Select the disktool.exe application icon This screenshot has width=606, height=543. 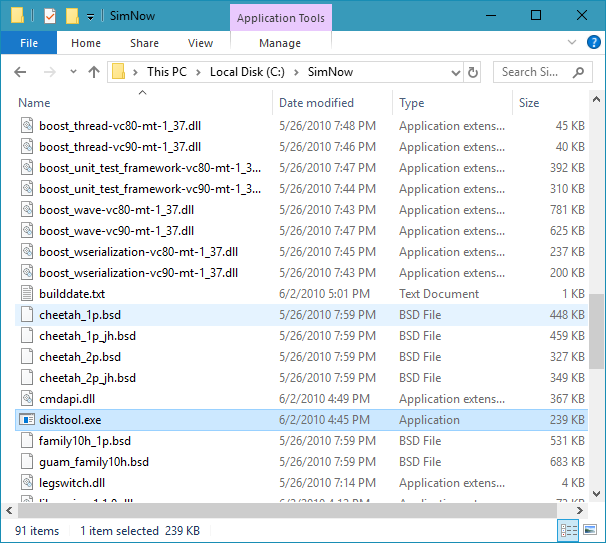(x=27, y=420)
